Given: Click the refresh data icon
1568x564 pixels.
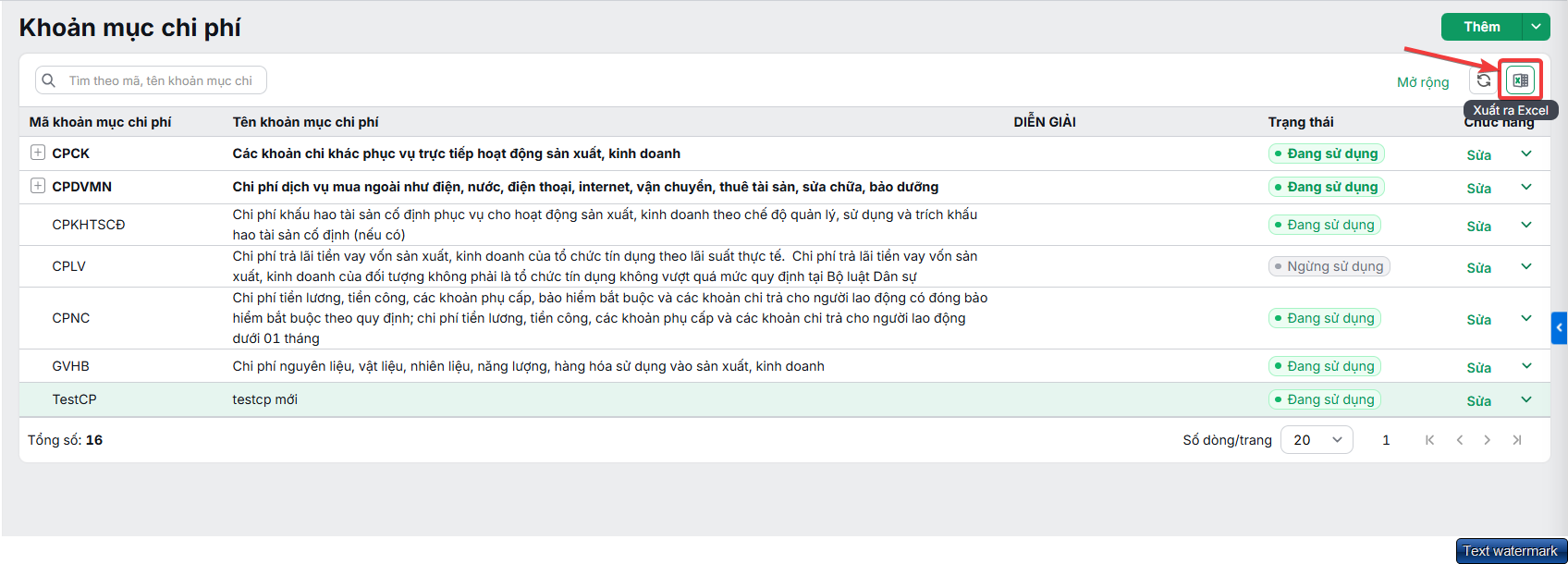Looking at the screenshot, I should [1484, 80].
